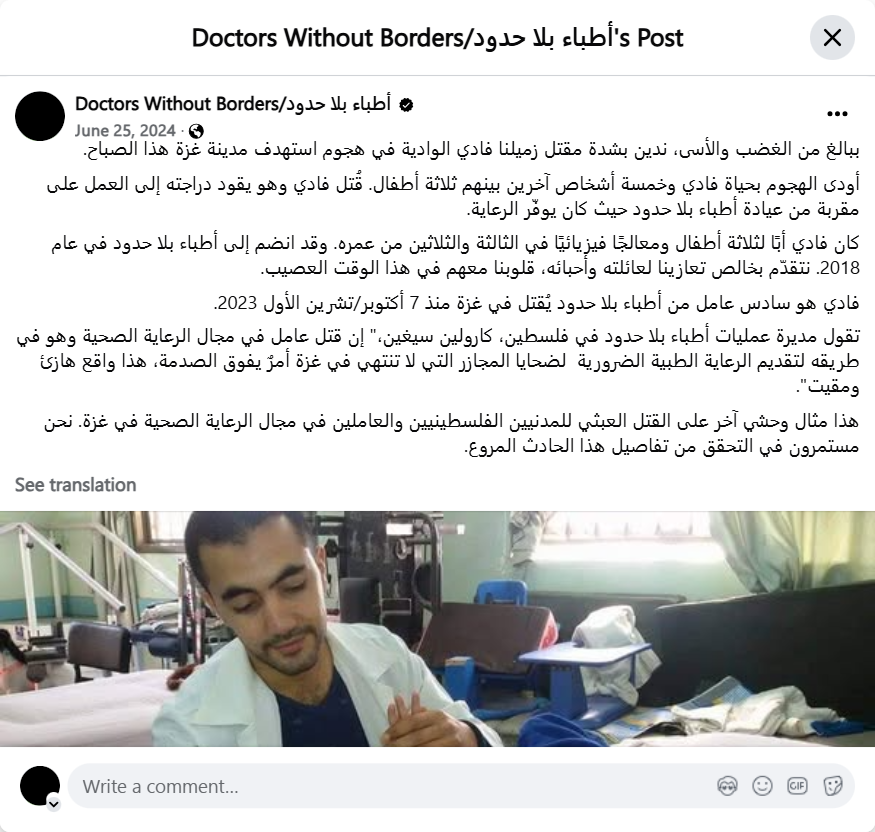This screenshot has width=875, height=832.
Task: Insert an avatar sticker in the comment
Action: pyautogui.click(x=727, y=786)
